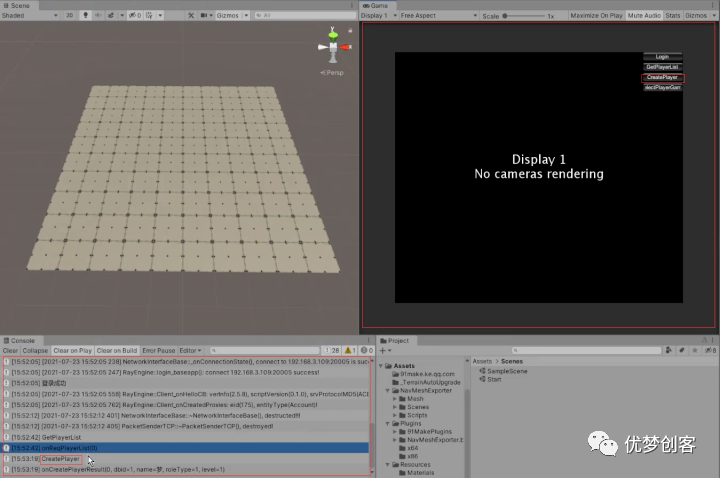The width and height of the screenshot is (720, 478).
Task: Select the onCreatePlayerResult console log entry
Action: pyautogui.click(x=186, y=470)
